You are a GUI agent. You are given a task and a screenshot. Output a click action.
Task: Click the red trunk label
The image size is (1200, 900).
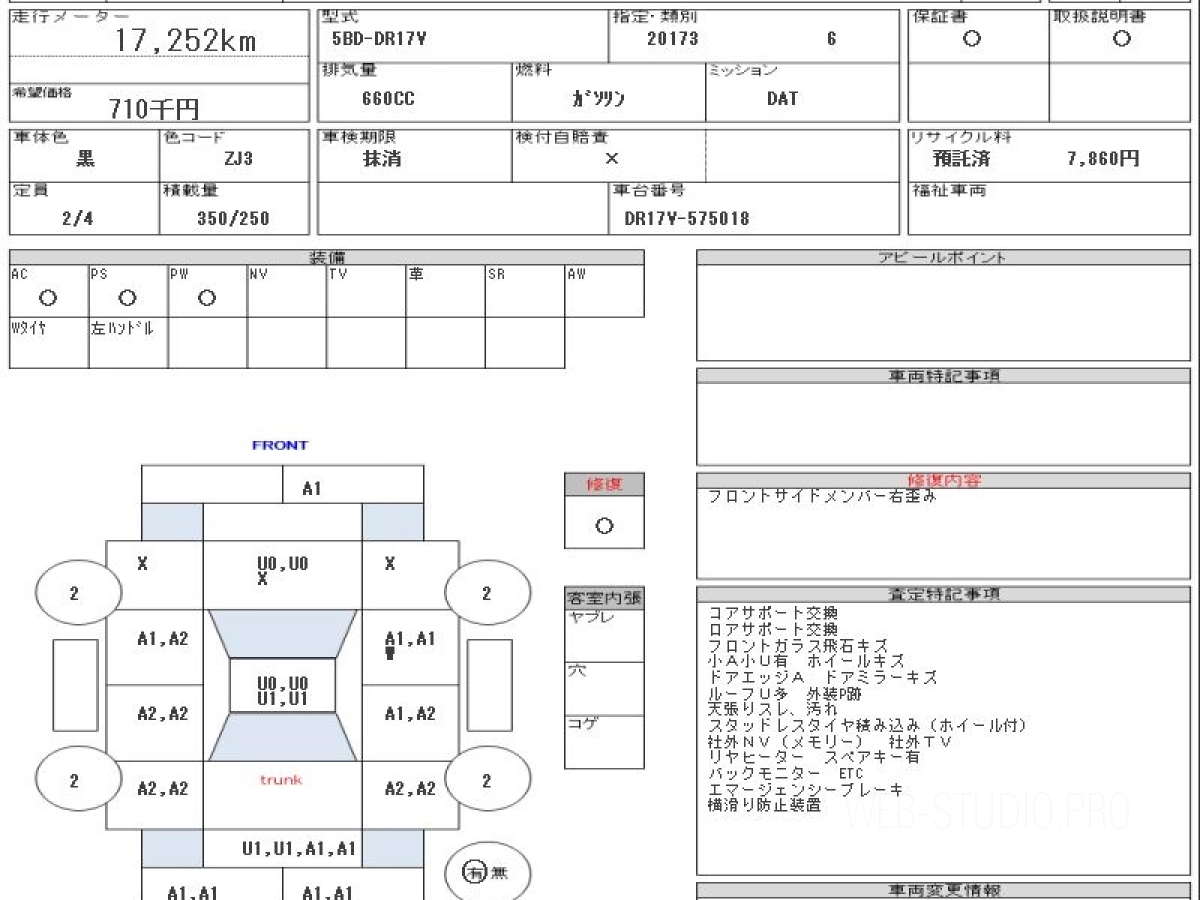[281, 779]
